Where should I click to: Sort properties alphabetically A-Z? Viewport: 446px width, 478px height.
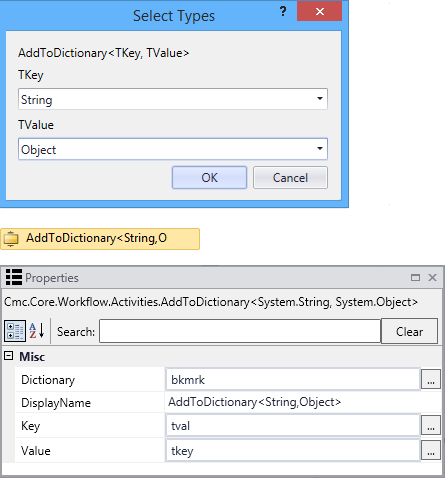coord(37,331)
